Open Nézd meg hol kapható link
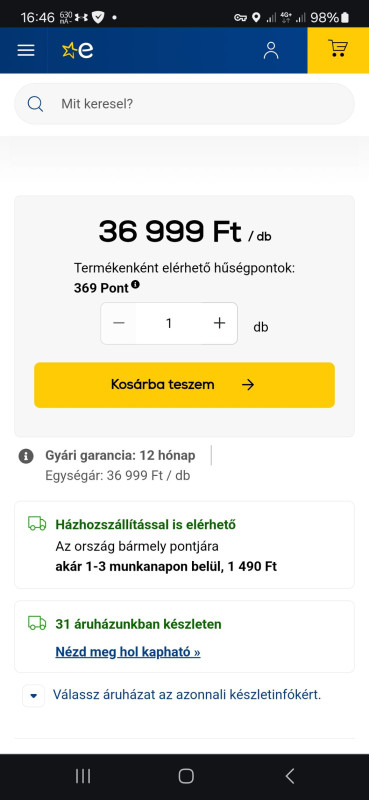 pos(128,652)
